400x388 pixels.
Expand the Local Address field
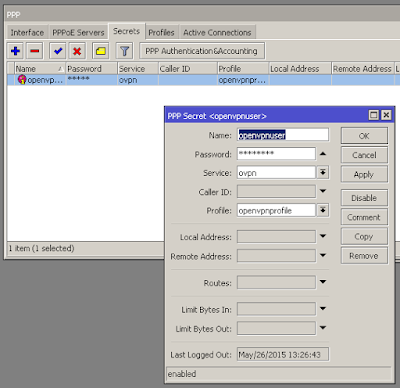[x=323, y=236]
